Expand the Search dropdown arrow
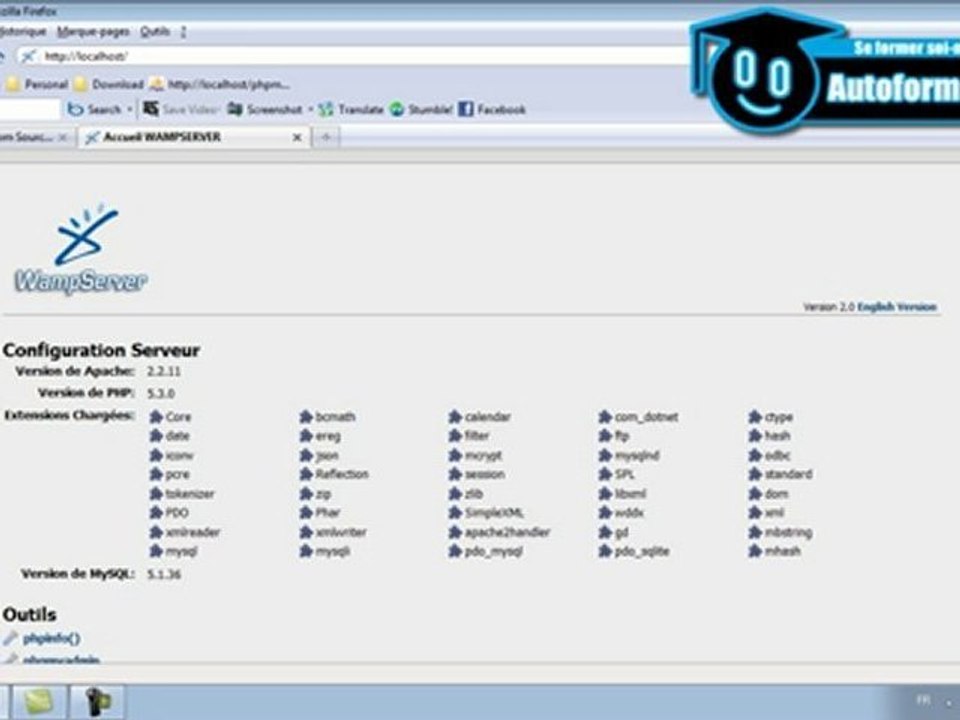This screenshot has height=720, width=960. pyautogui.click(x=129, y=110)
